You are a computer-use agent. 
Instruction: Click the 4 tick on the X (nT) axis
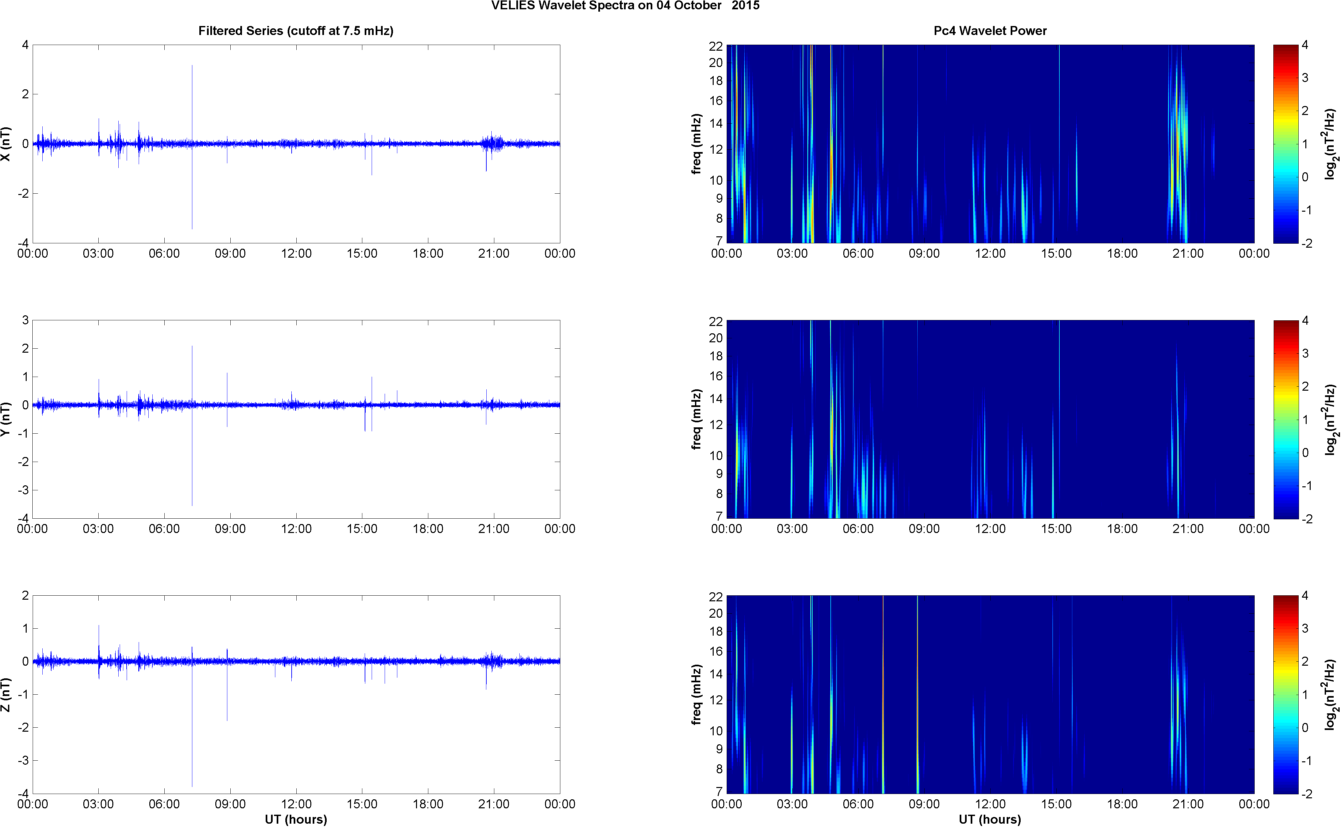[x=24, y=45]
